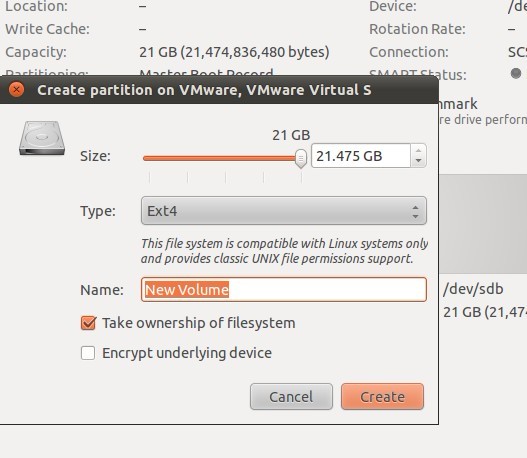The image size is (527, 458).
Task: Enable Encrypt underlying device checkbox
Action: tap(88, 353)
